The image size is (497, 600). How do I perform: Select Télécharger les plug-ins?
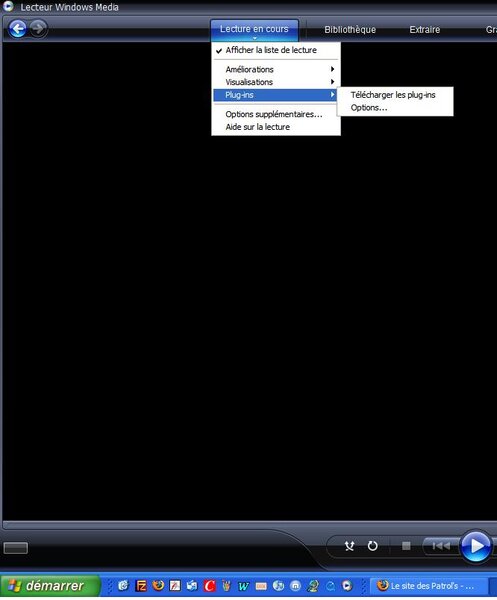[394, 95]
